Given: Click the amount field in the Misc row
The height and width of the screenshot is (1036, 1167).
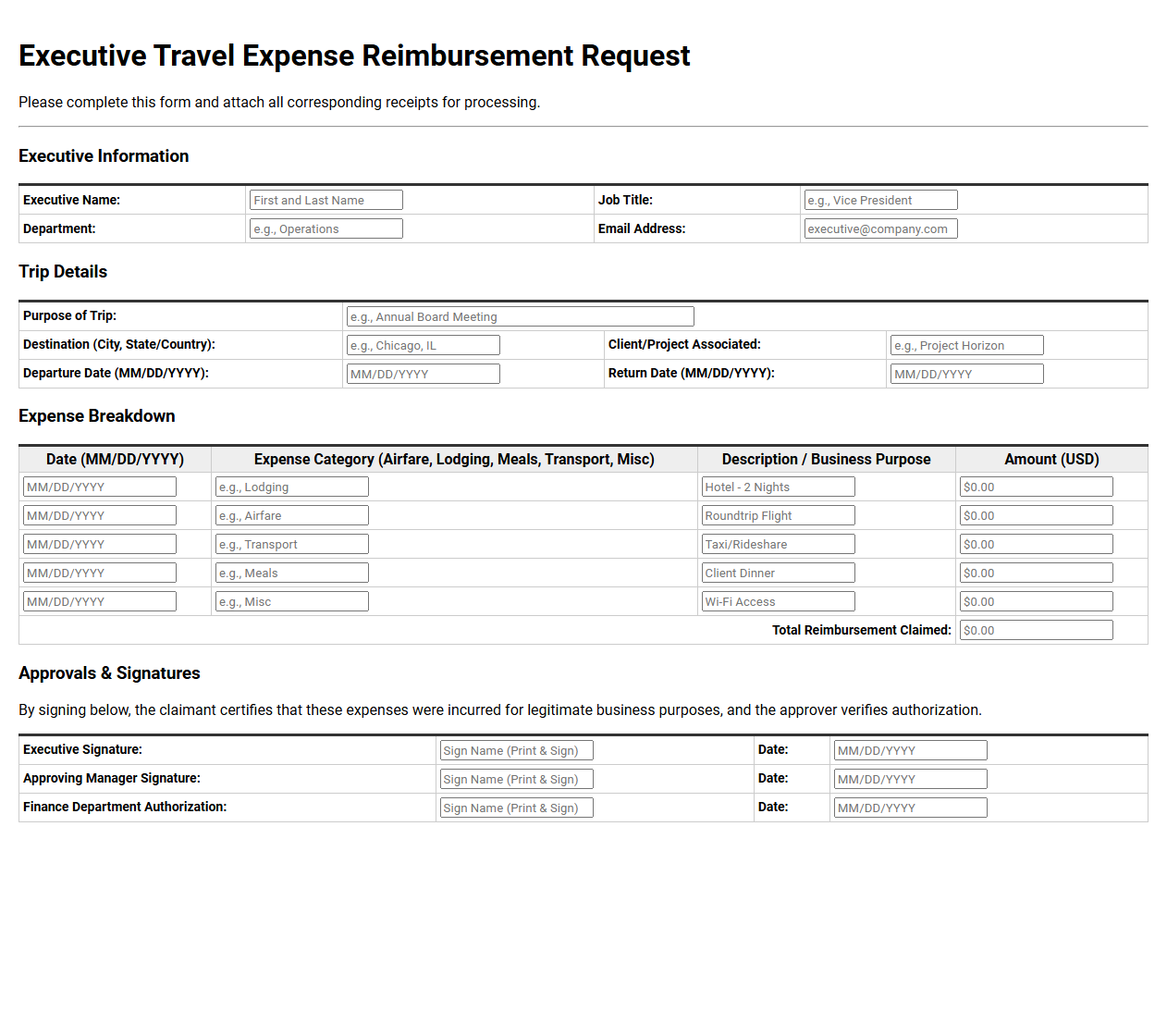Looking at the screenshot, I should pyautogui.click(x=1037, y=601).
